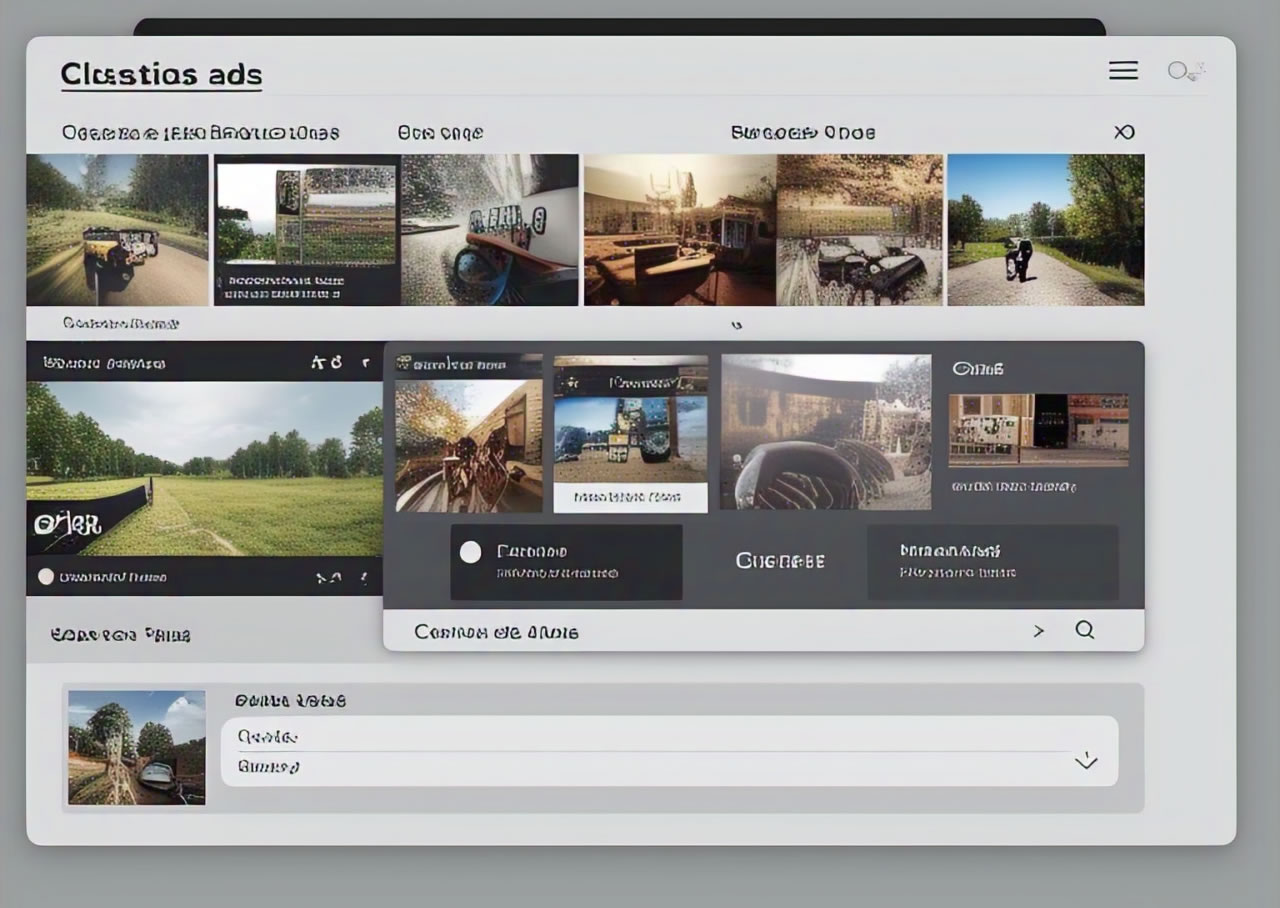Select the warm sunlit room interior thumbnail
This screenshot has width=1280, height=908.
(680, 230)
